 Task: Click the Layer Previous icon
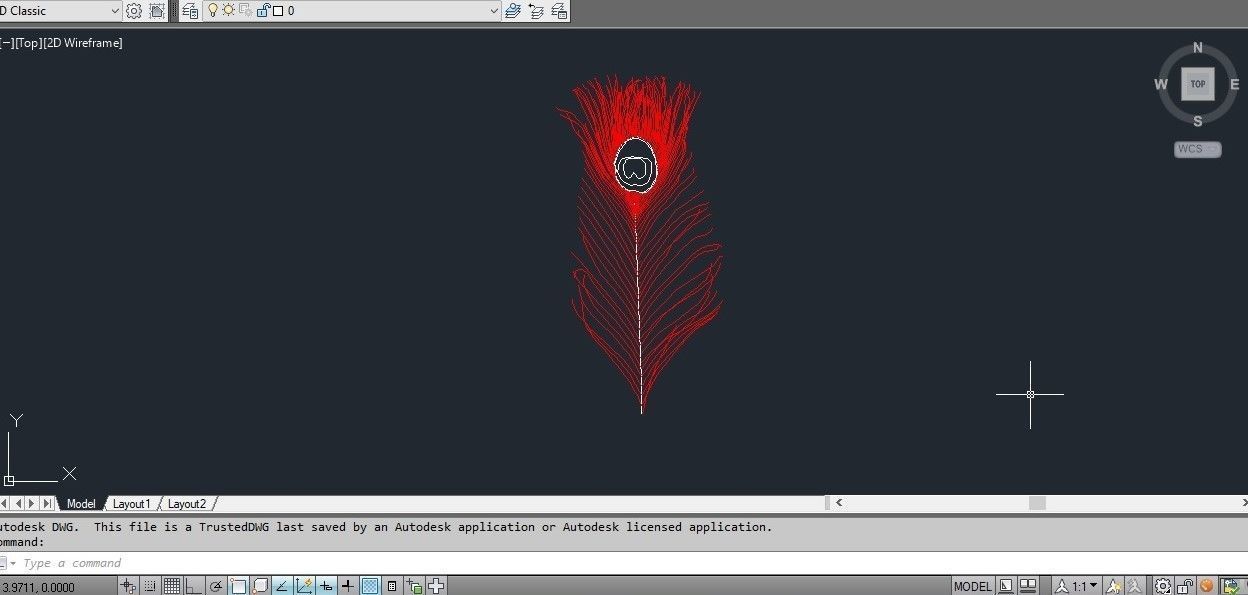[x=536, y=11]
